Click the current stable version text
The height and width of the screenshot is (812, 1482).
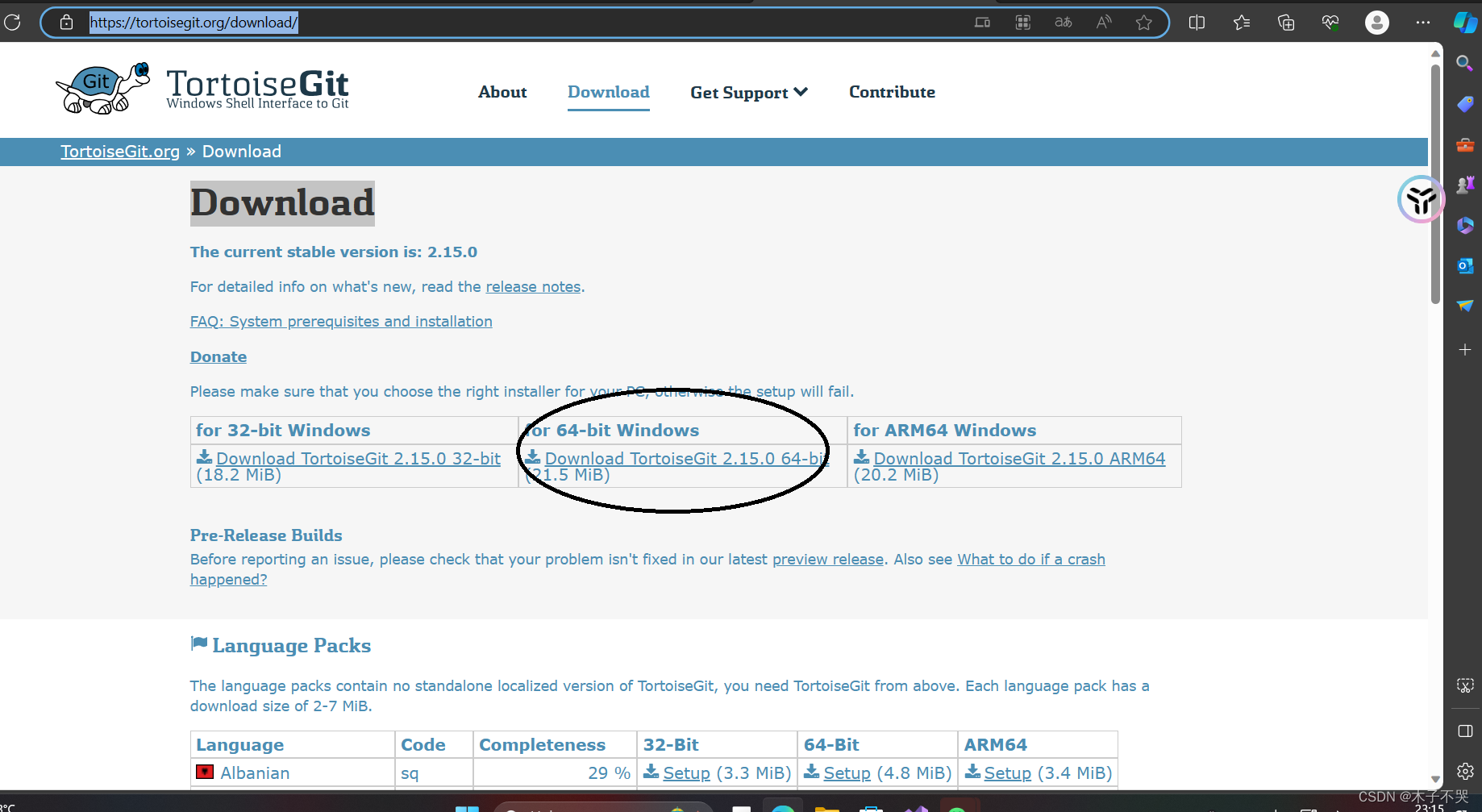(x=334, y=252)
